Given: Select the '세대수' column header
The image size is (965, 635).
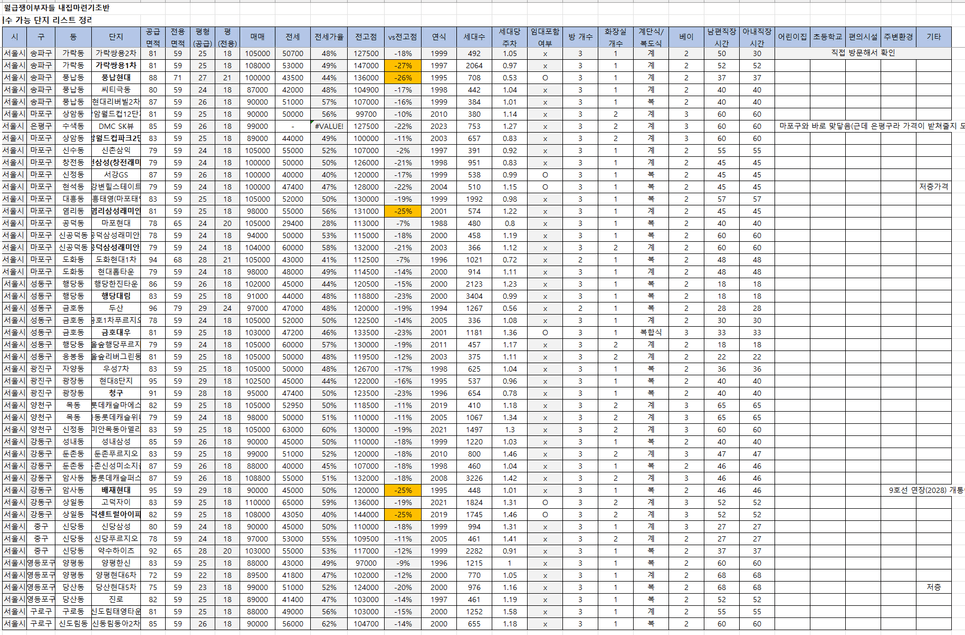Looking at the screenshot, I should (x=474, y=37).
